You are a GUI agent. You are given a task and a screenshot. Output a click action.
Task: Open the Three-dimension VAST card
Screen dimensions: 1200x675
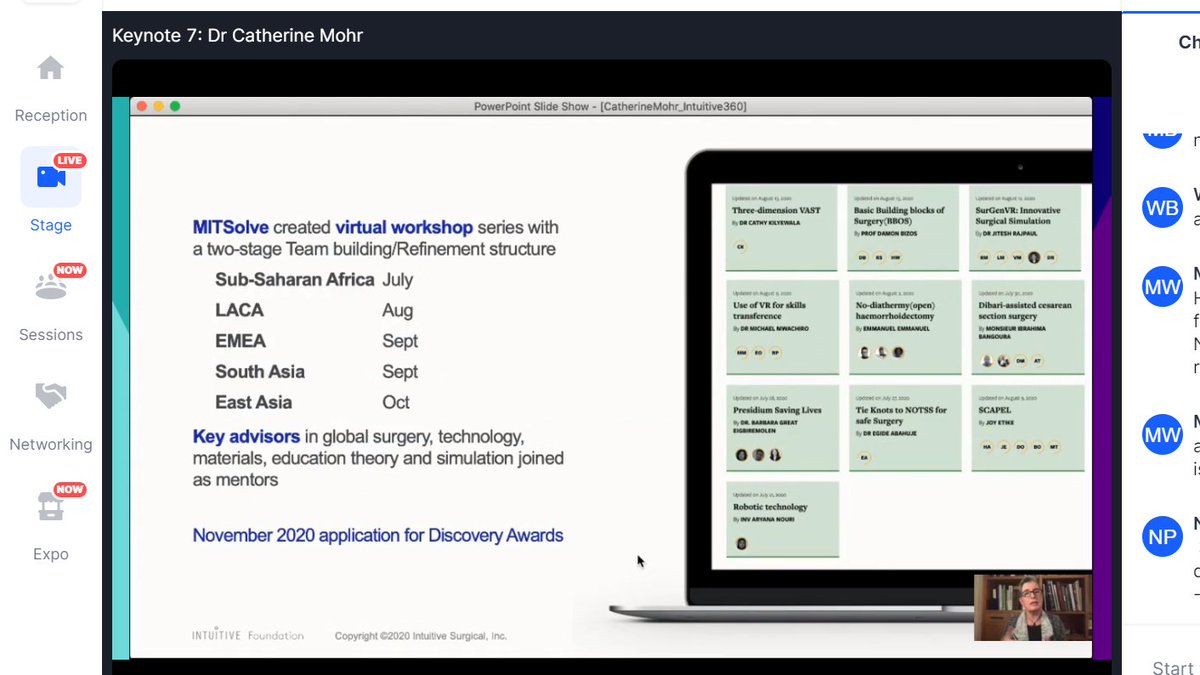click(782, 227)
